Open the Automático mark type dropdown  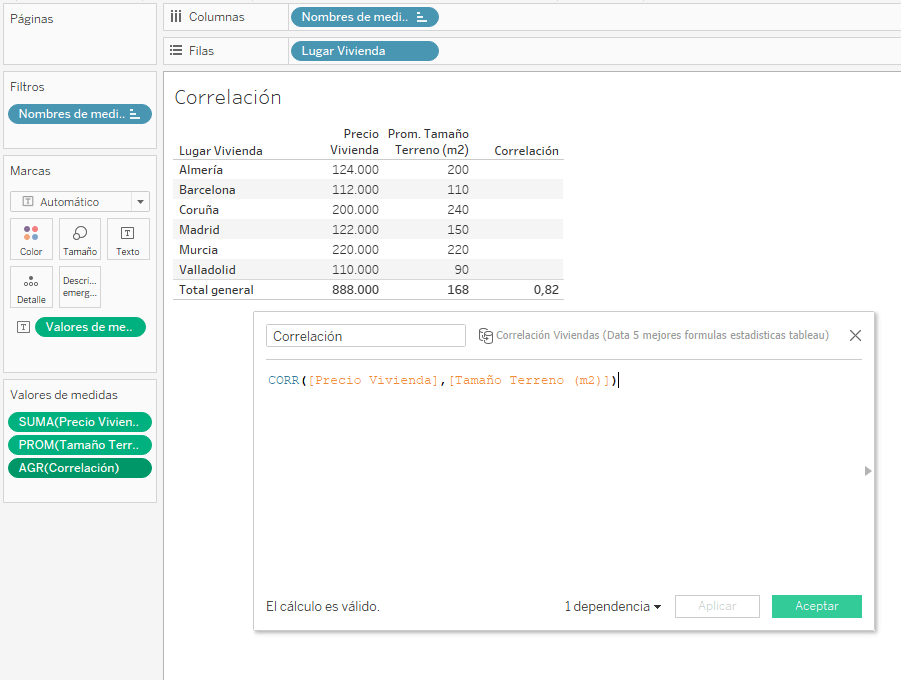(140, 202)
